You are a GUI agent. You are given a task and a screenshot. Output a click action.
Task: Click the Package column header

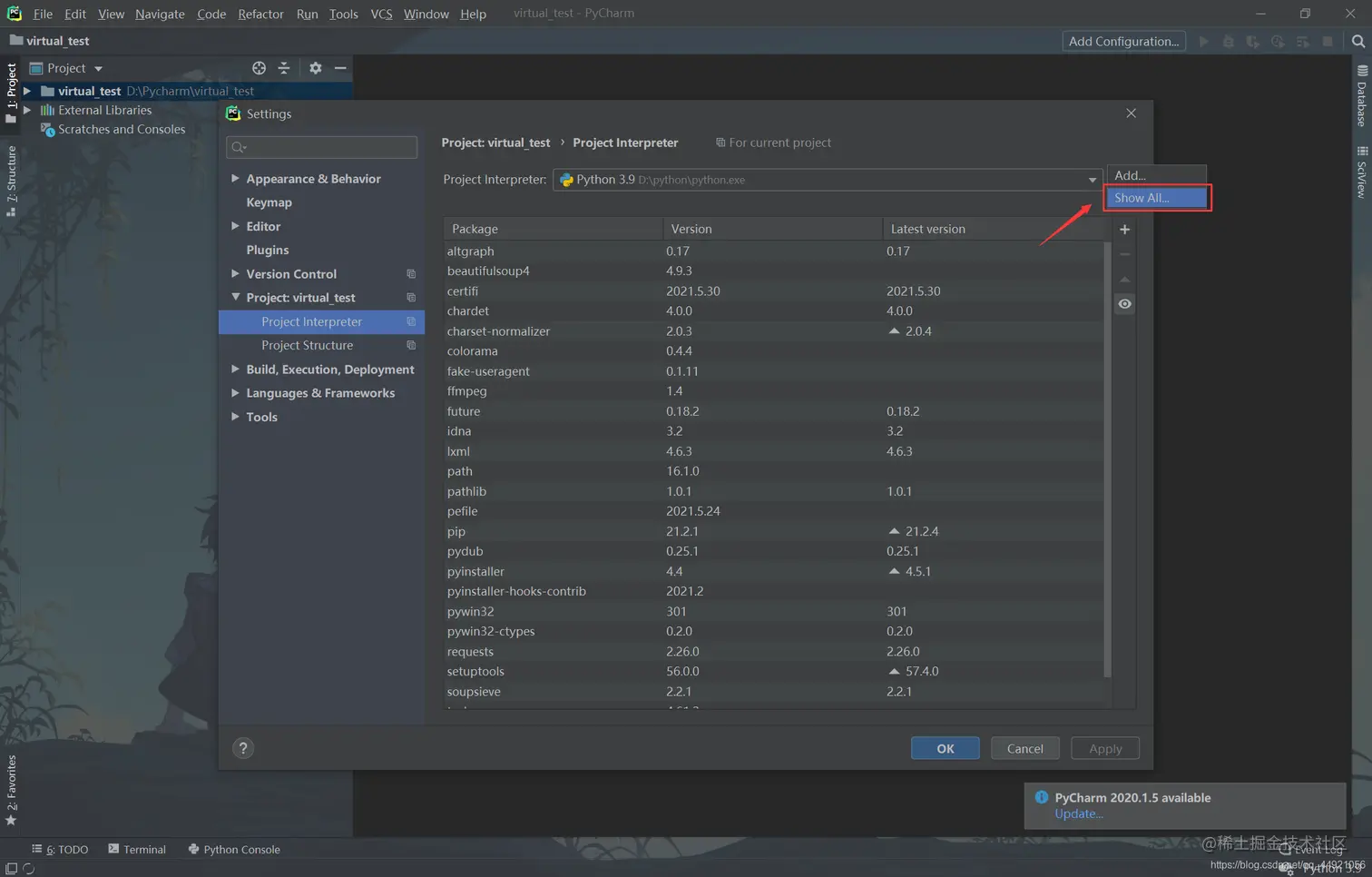click(553, 229)
